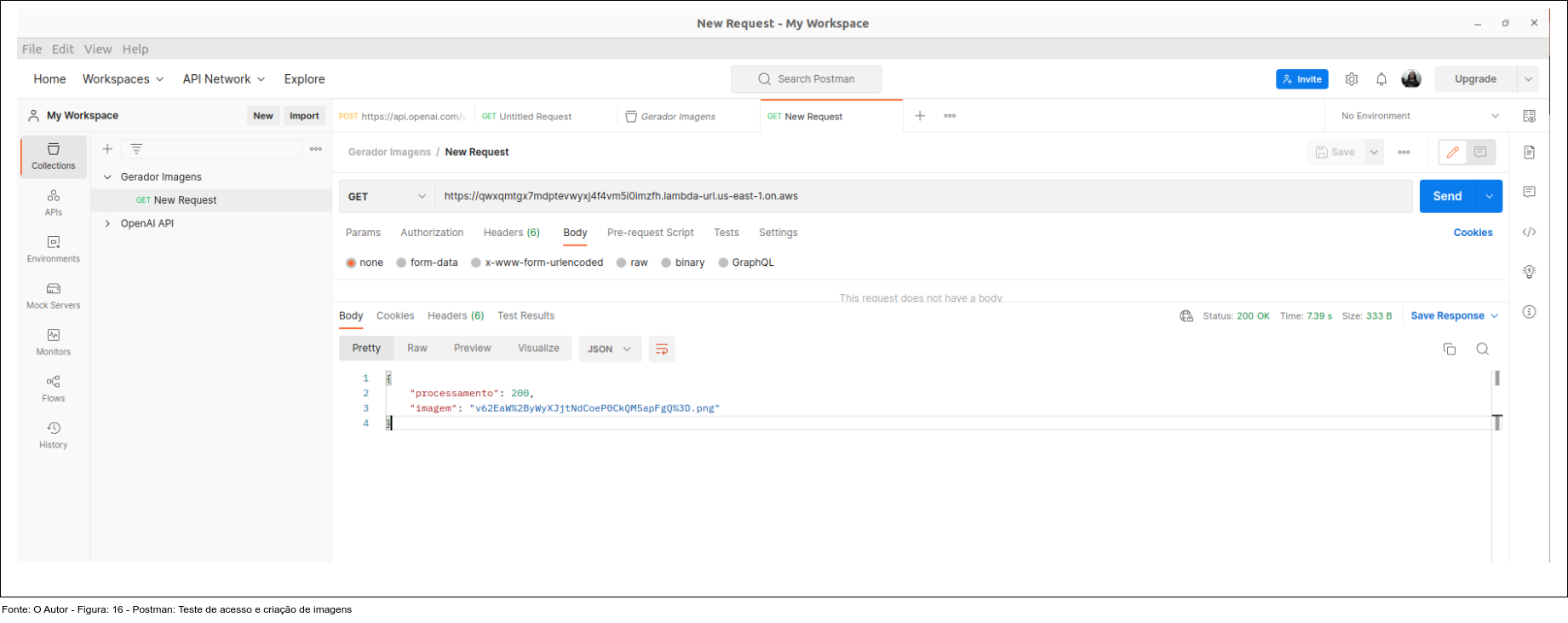Select the raw body type
The image size is (1568, 623).
pyautogui.click(x=633, y=262)
